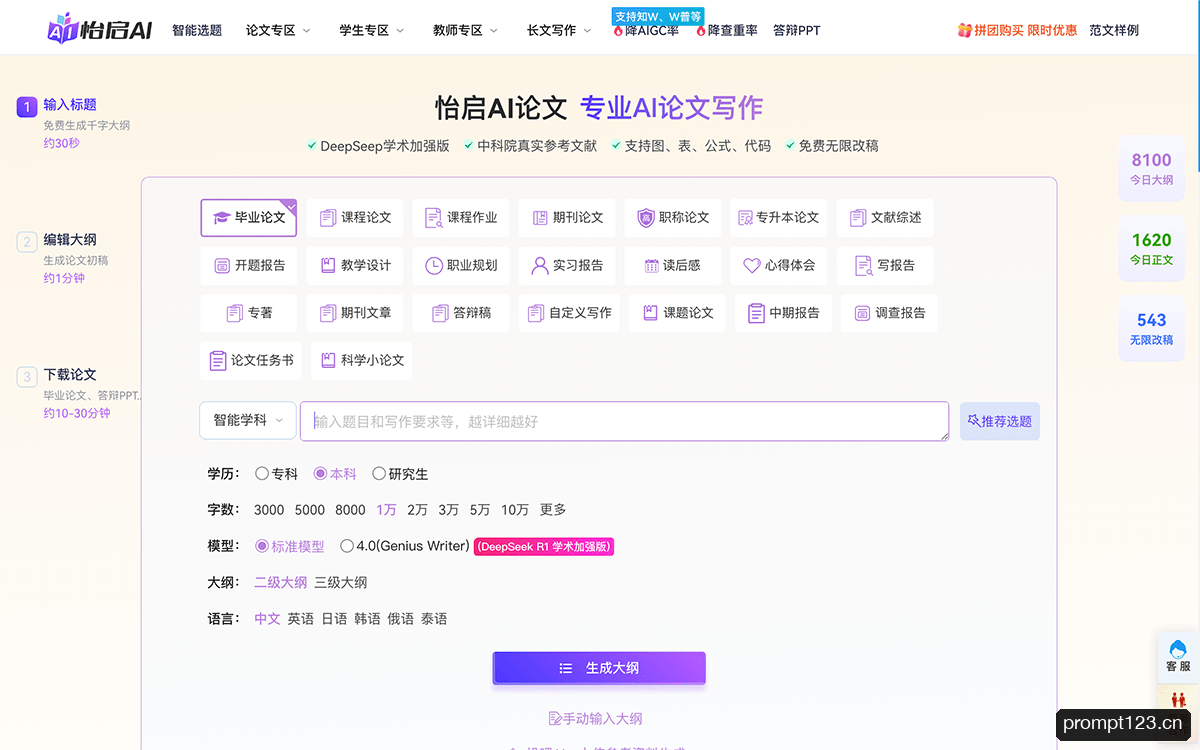Viewport: 1200px width, 750px height.
Task: Pick the 期刊文章 icon
Action: point(327,313)
